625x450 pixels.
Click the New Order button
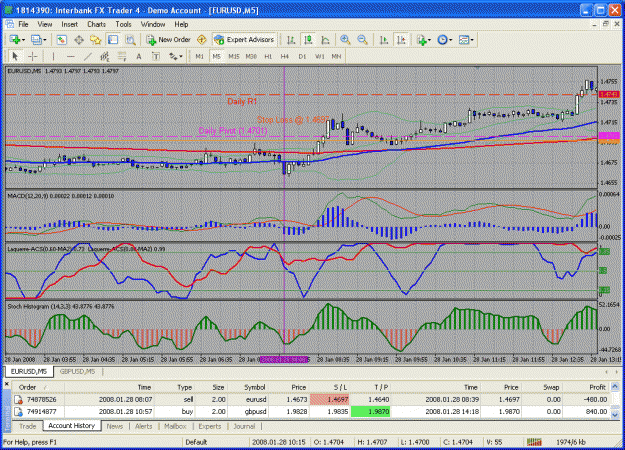(169, 40)
